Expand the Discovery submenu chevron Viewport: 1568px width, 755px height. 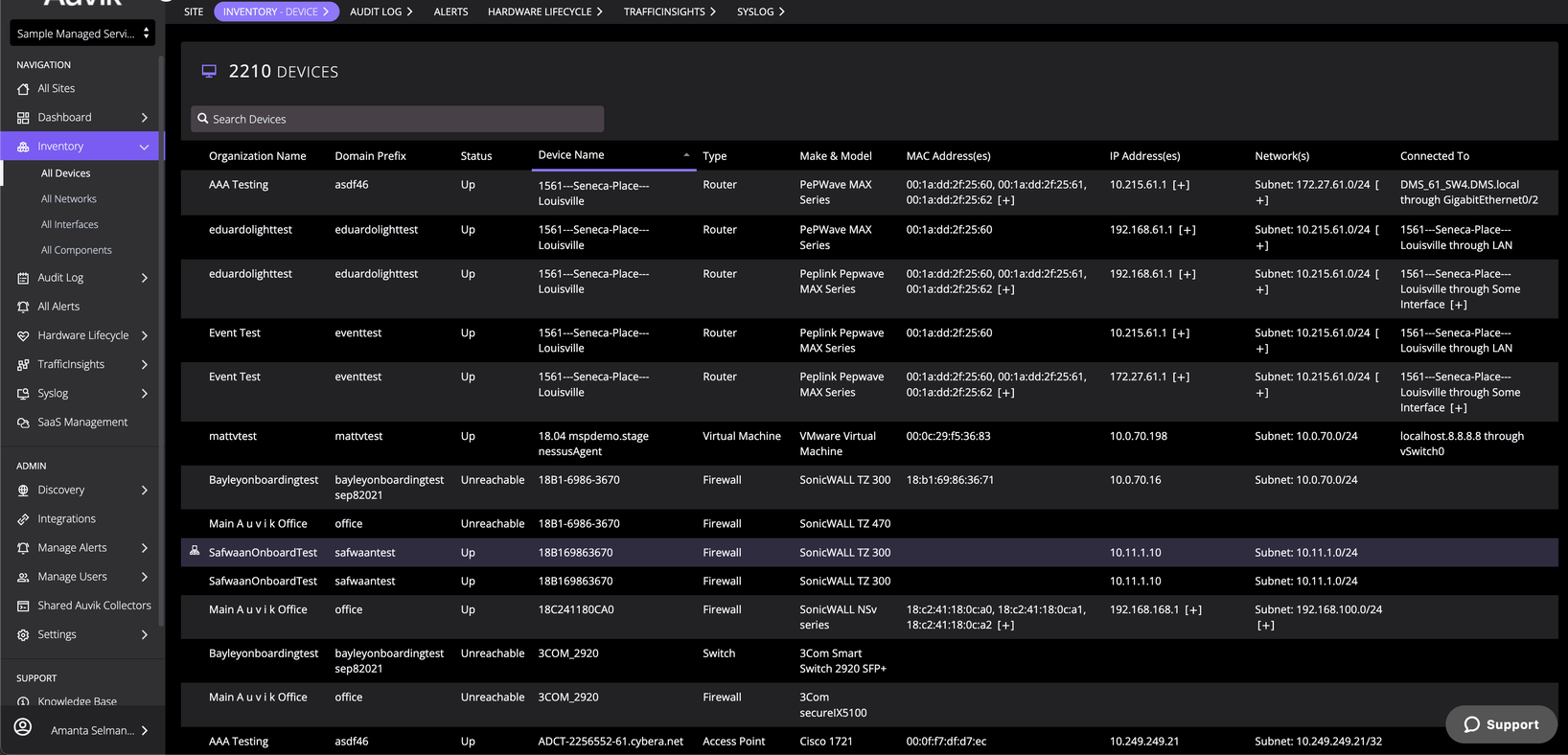pyautogui.click(x=145, y=491)
